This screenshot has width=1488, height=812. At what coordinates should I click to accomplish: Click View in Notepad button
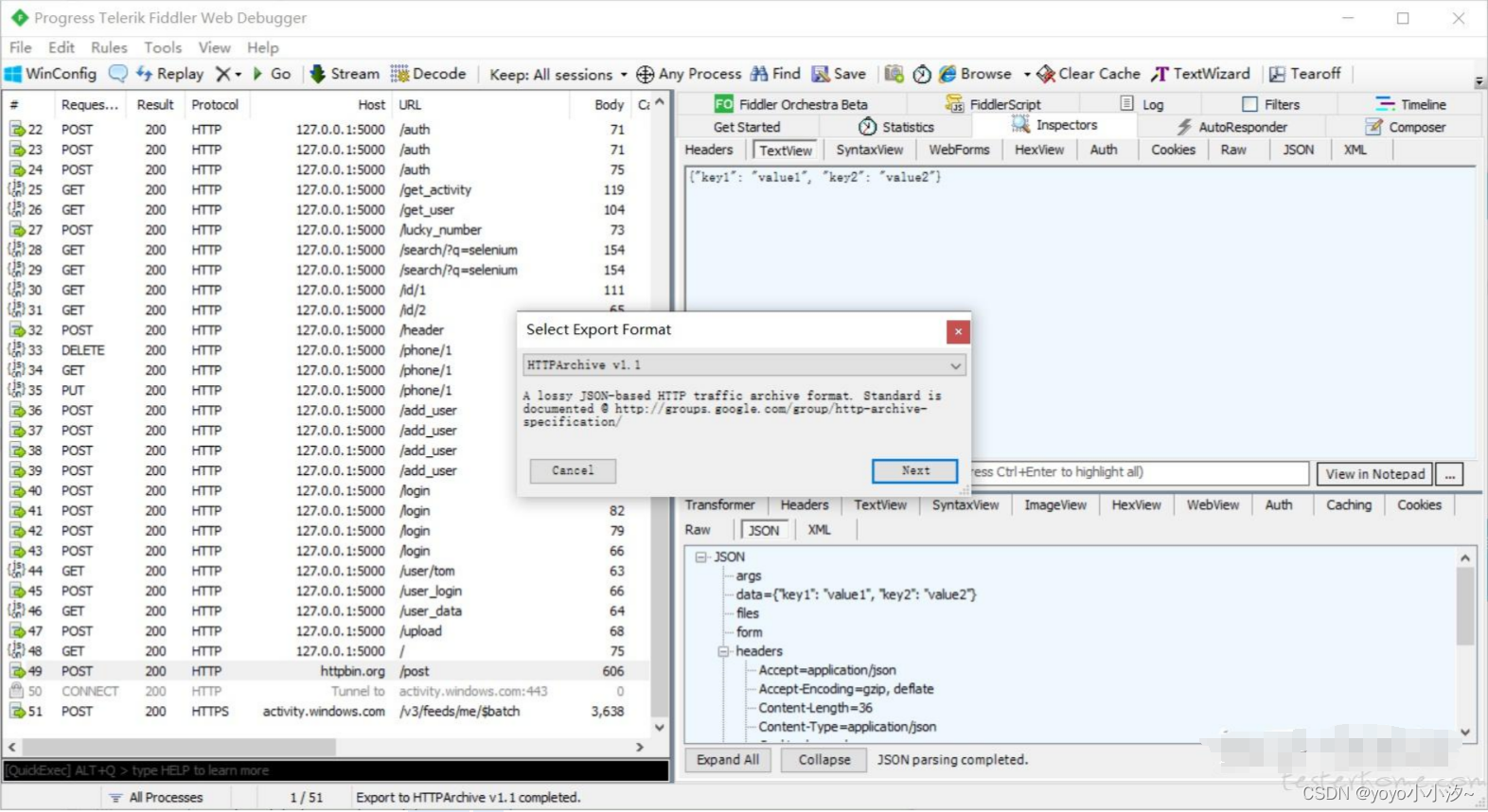(1374, 473)
